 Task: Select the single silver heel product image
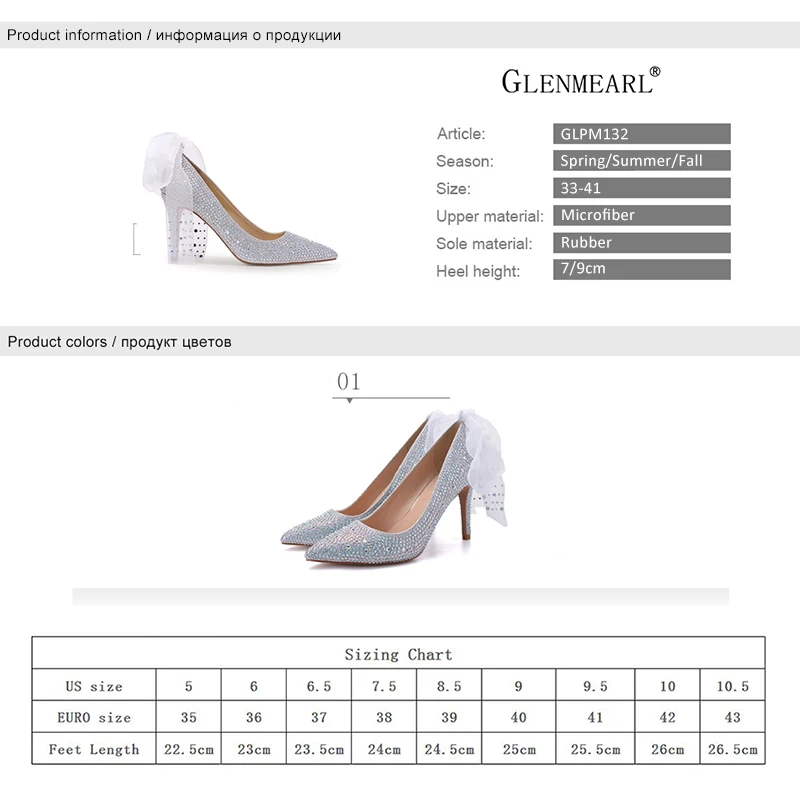click(239, 199)
